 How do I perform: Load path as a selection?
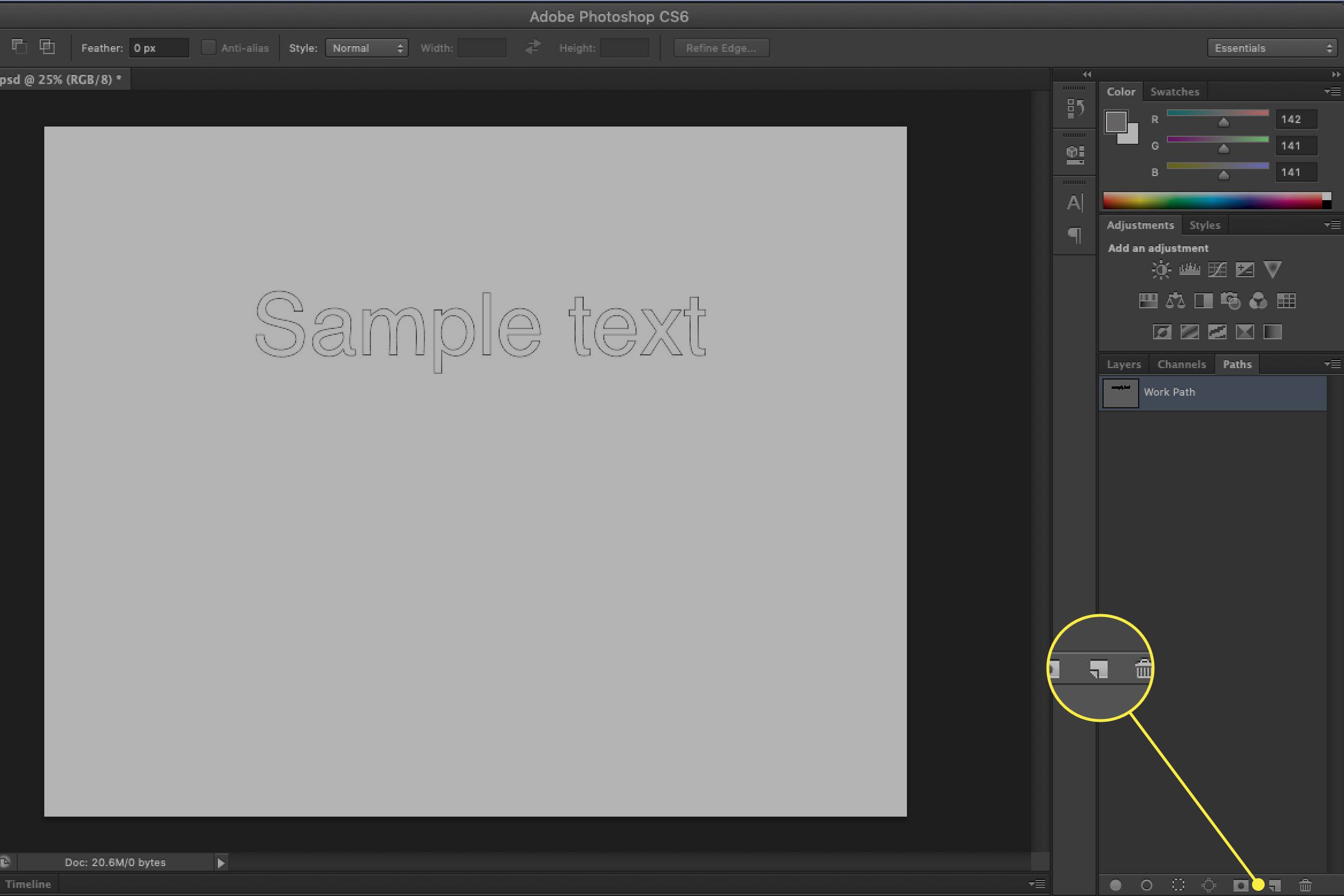[1178, 885]
